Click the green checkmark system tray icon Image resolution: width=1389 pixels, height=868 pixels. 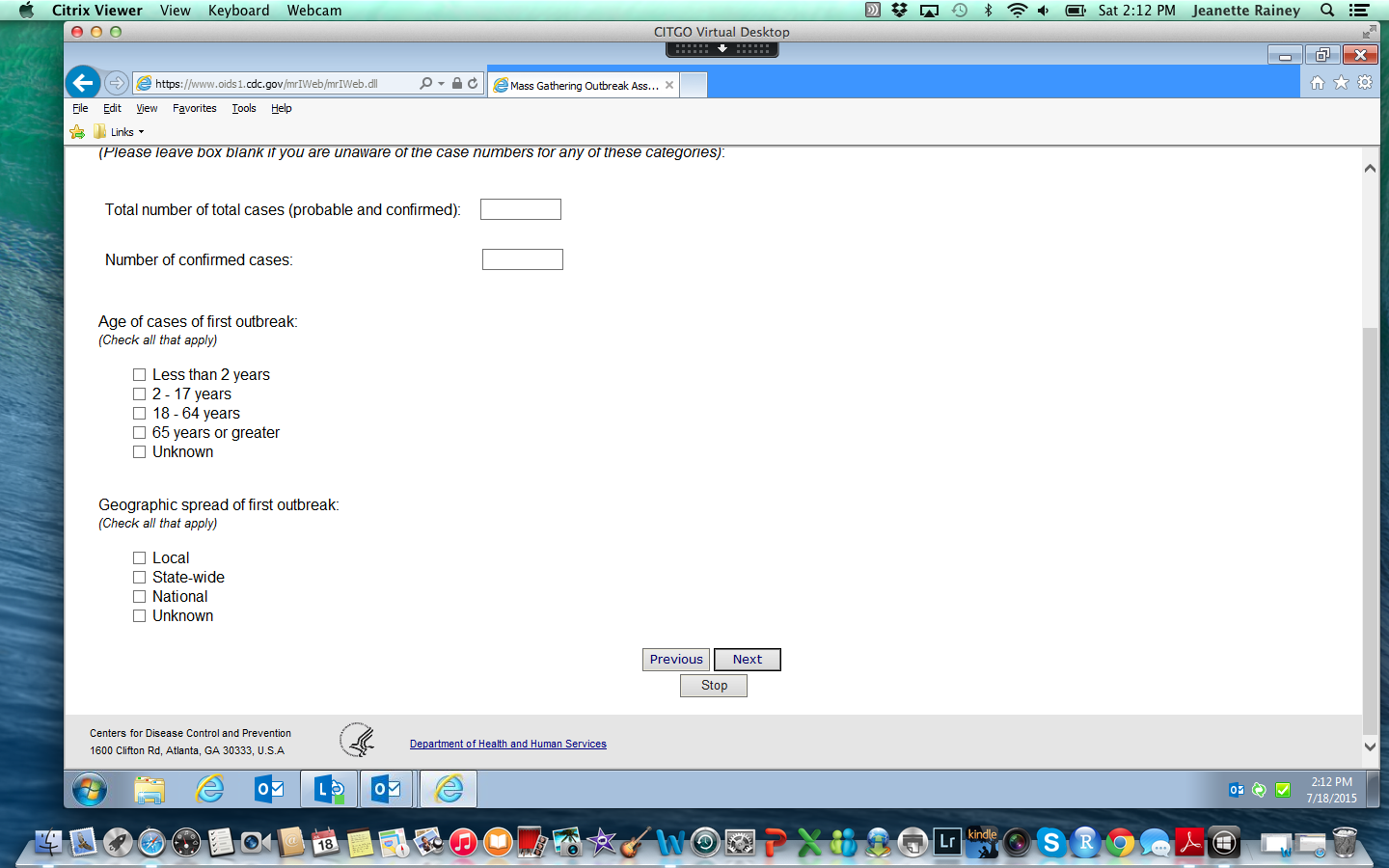[x=1283, y=790]
